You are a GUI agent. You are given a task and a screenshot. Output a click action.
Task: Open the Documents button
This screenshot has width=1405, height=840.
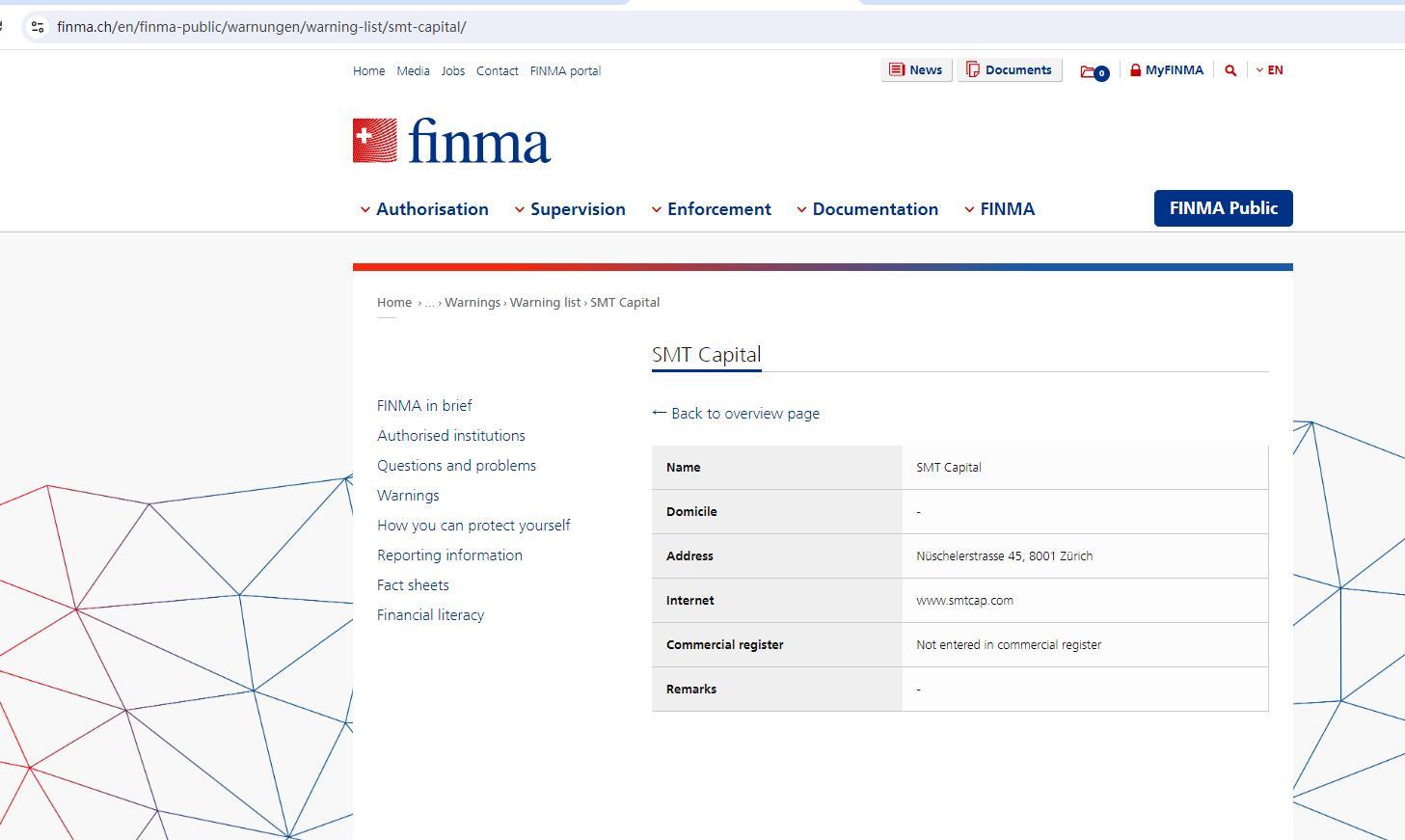click(1009, 70)
